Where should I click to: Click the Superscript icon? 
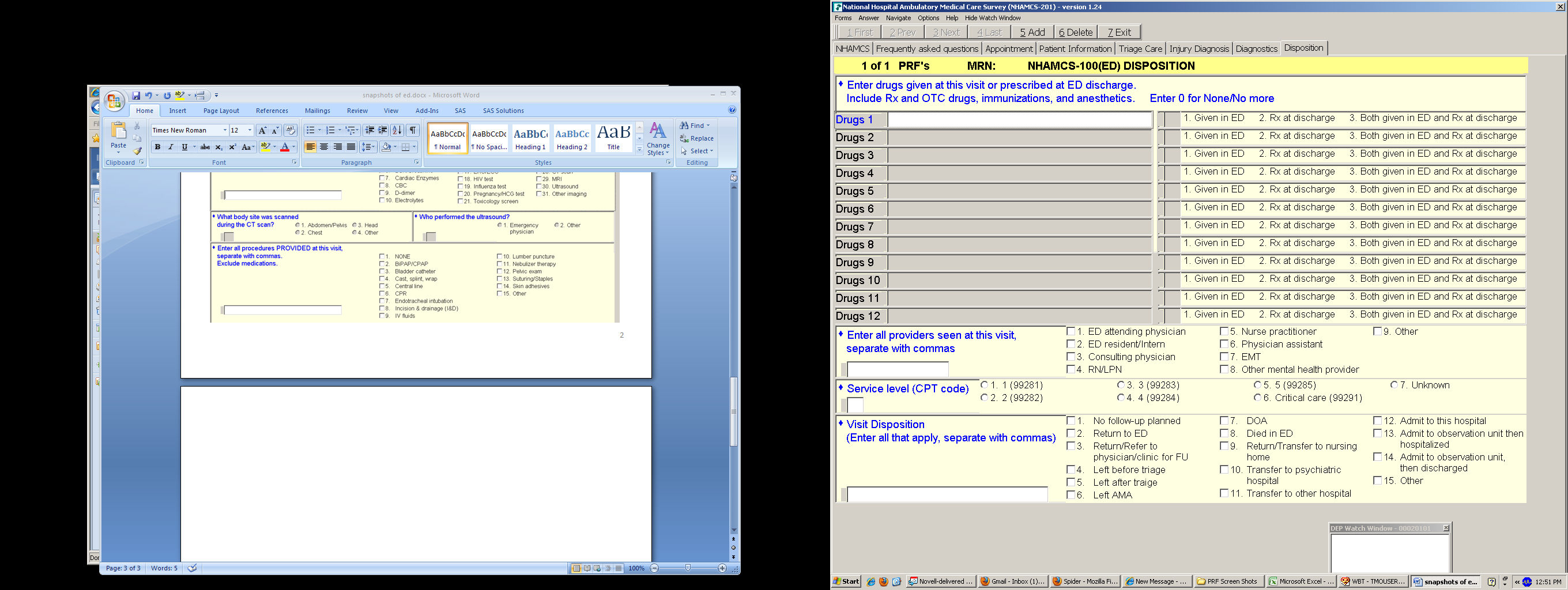(x=232, y=147)
